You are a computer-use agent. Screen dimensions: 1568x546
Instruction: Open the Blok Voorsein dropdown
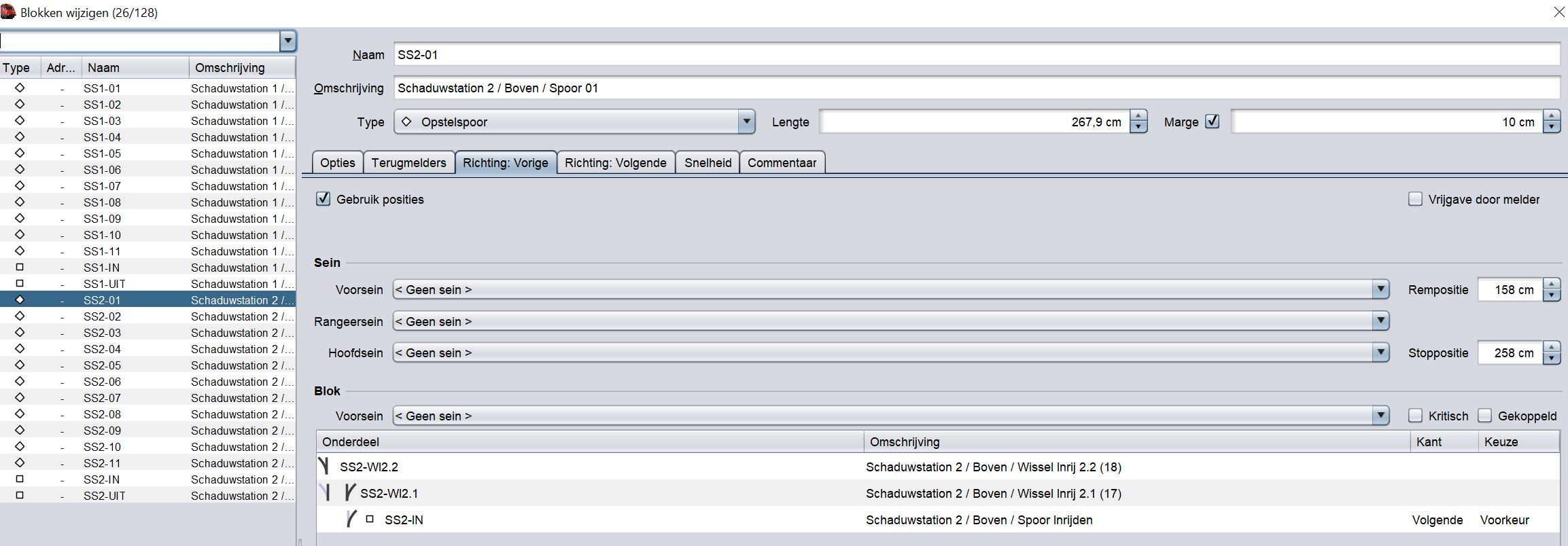[x=1380, y=416]
